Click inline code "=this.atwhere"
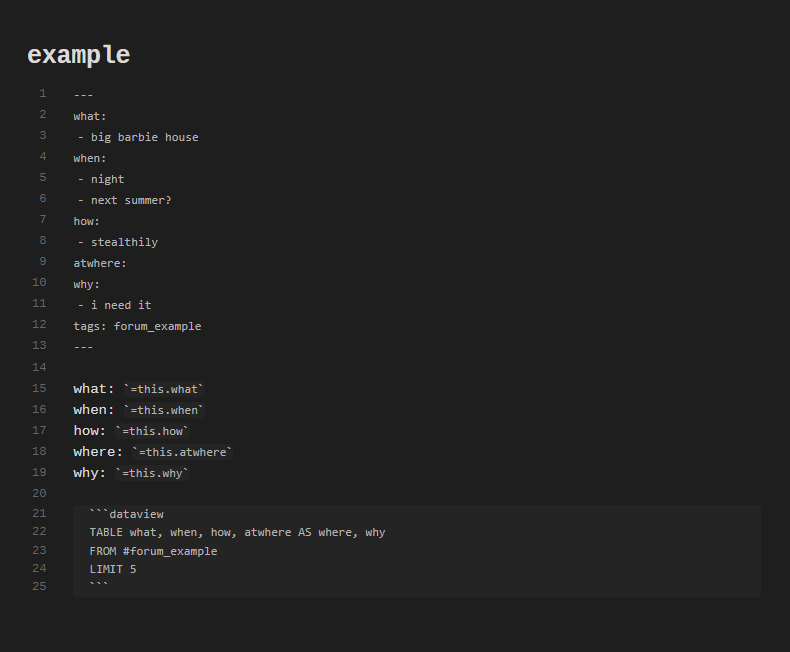Image resolution: width=790 pixels, height=652 pixels. [182, 452]
